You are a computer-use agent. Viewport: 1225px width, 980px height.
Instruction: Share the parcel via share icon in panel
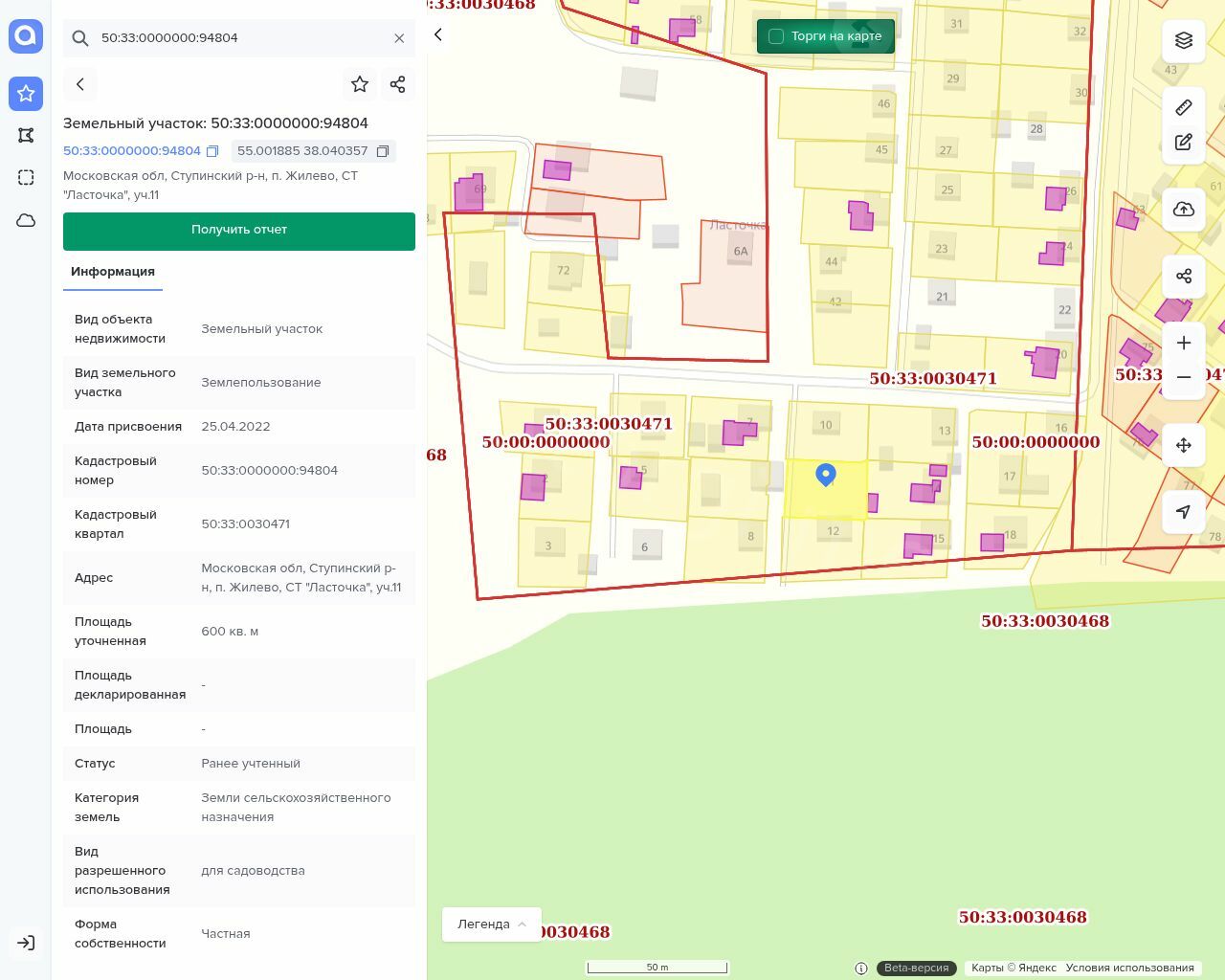[x=398, y=84]
